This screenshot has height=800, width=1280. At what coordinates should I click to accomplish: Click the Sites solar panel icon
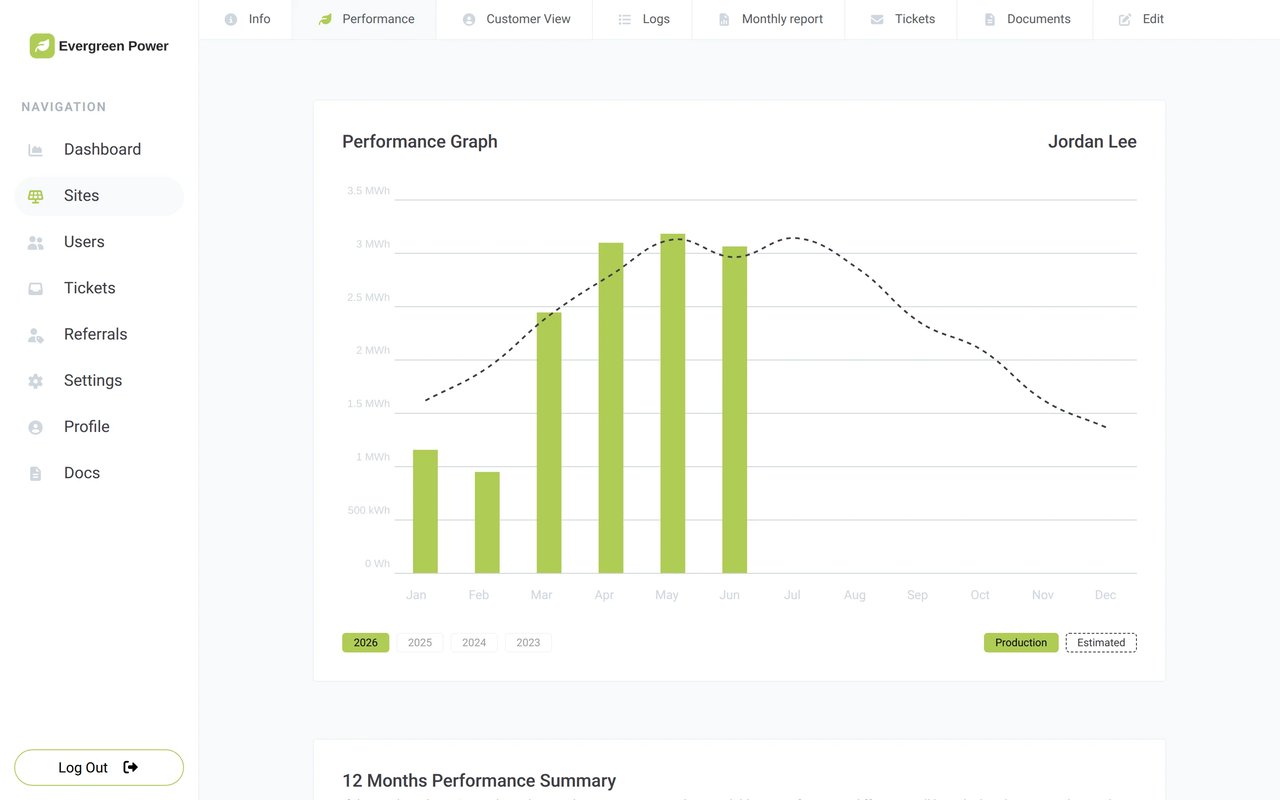(36, 196)
